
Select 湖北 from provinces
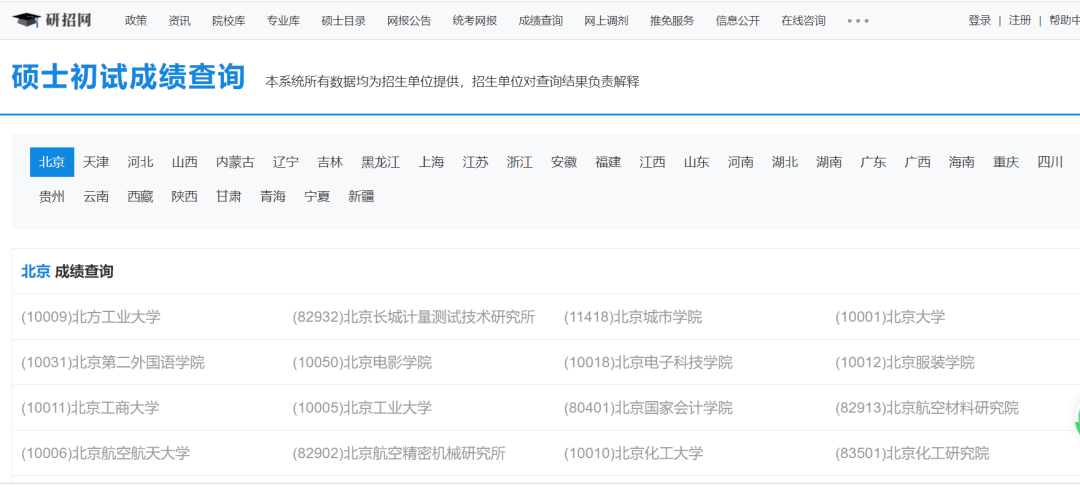pos(785,163)
